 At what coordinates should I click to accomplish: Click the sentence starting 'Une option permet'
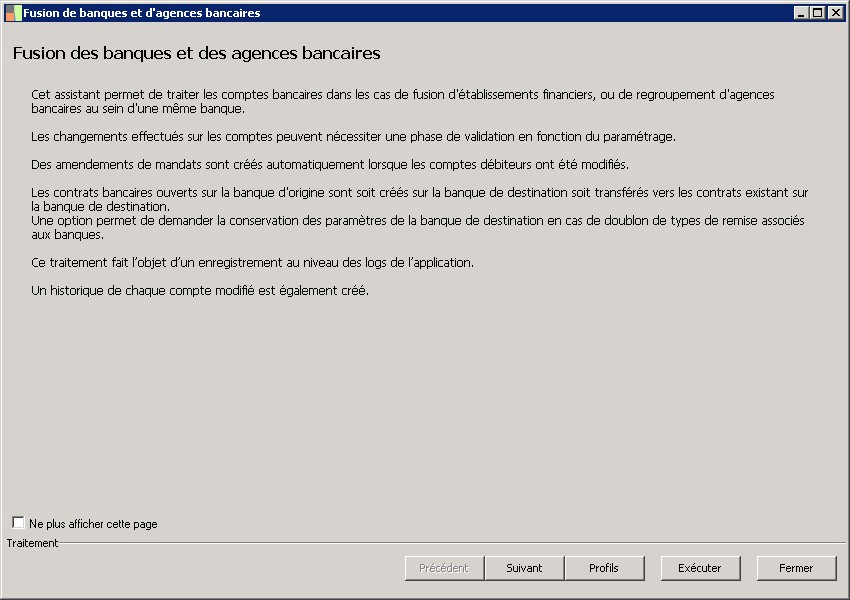[x=417, y=227]
